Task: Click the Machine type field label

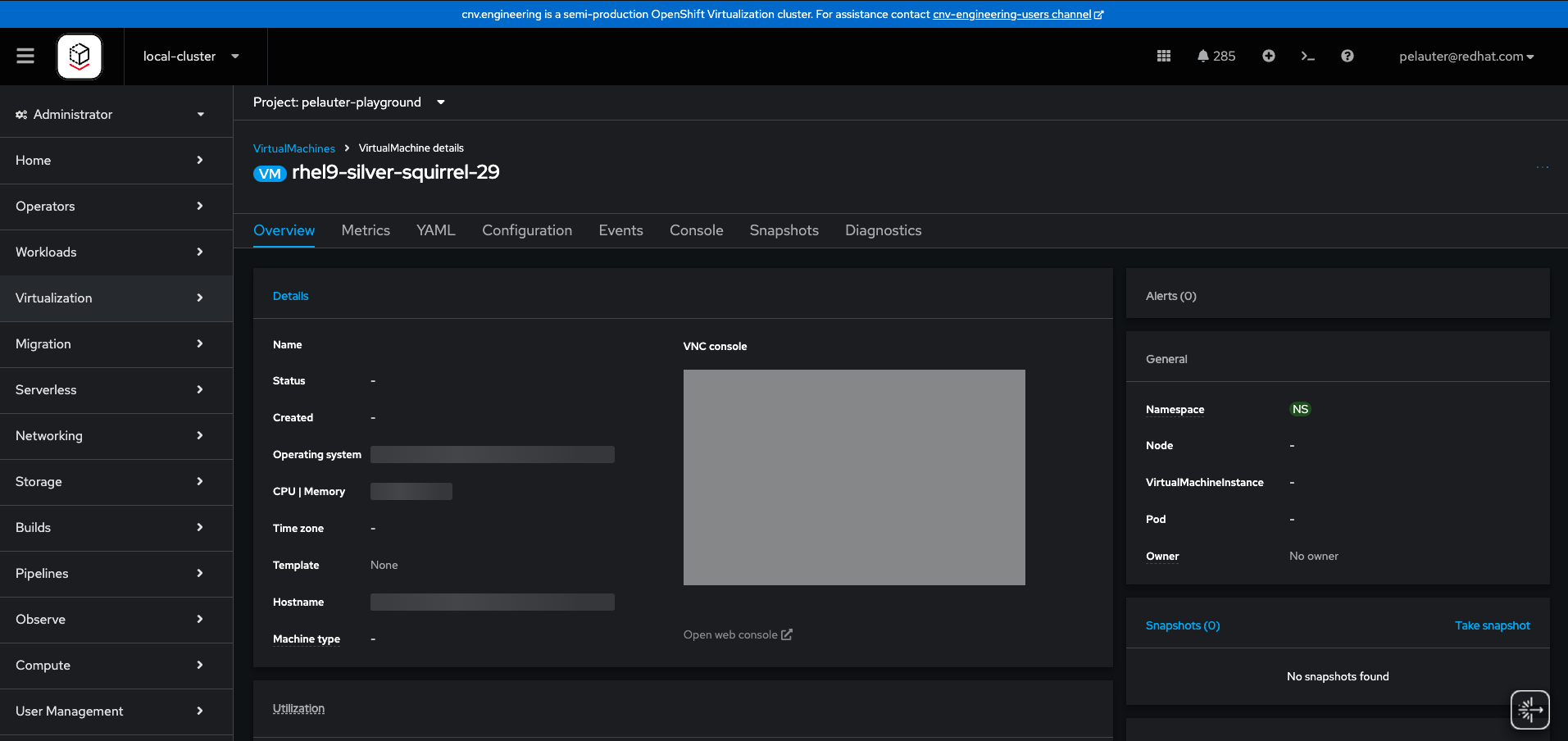Action: 307,639
